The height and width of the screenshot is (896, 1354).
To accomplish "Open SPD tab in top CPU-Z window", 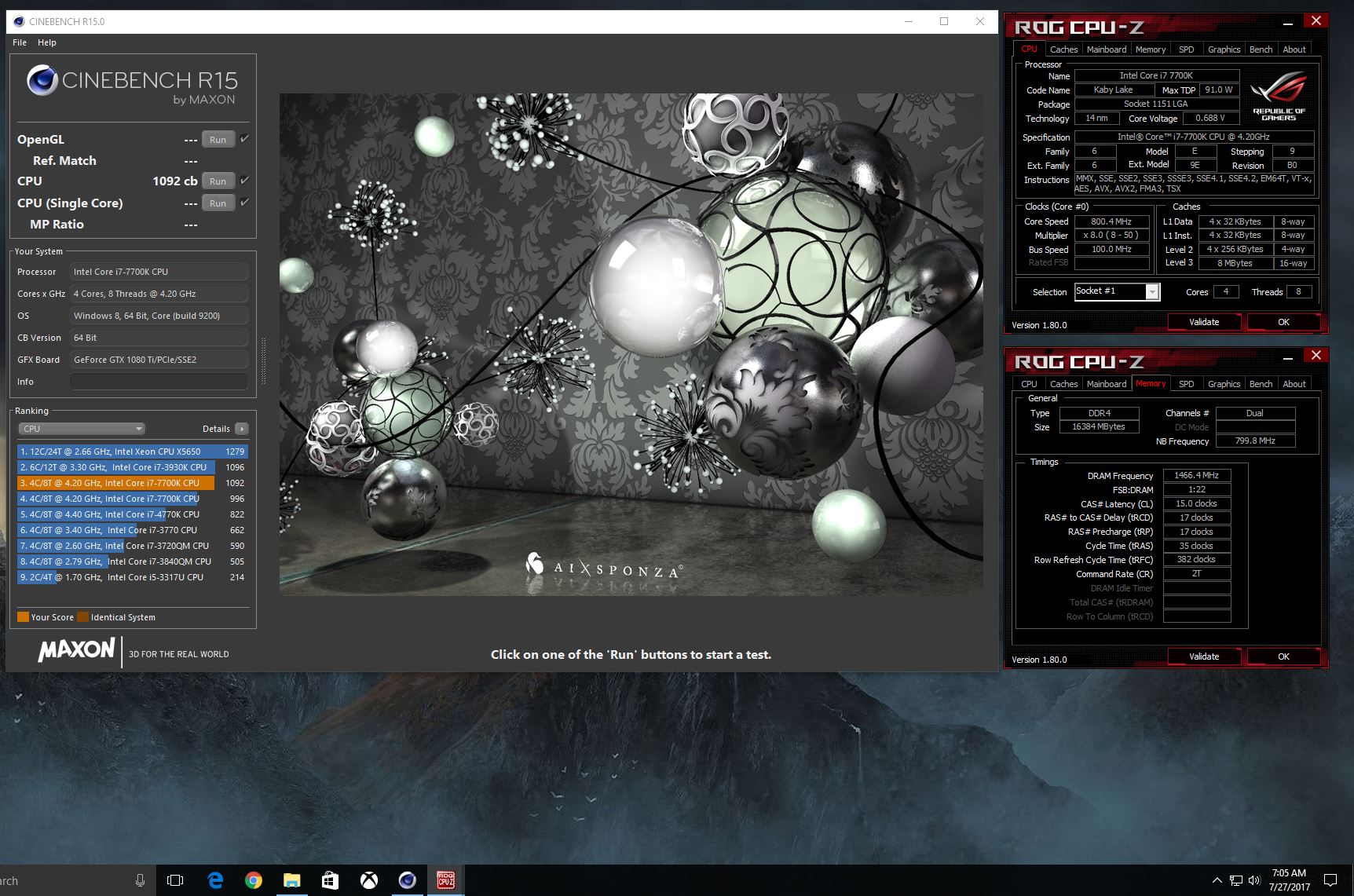I will click(1186, 49).
